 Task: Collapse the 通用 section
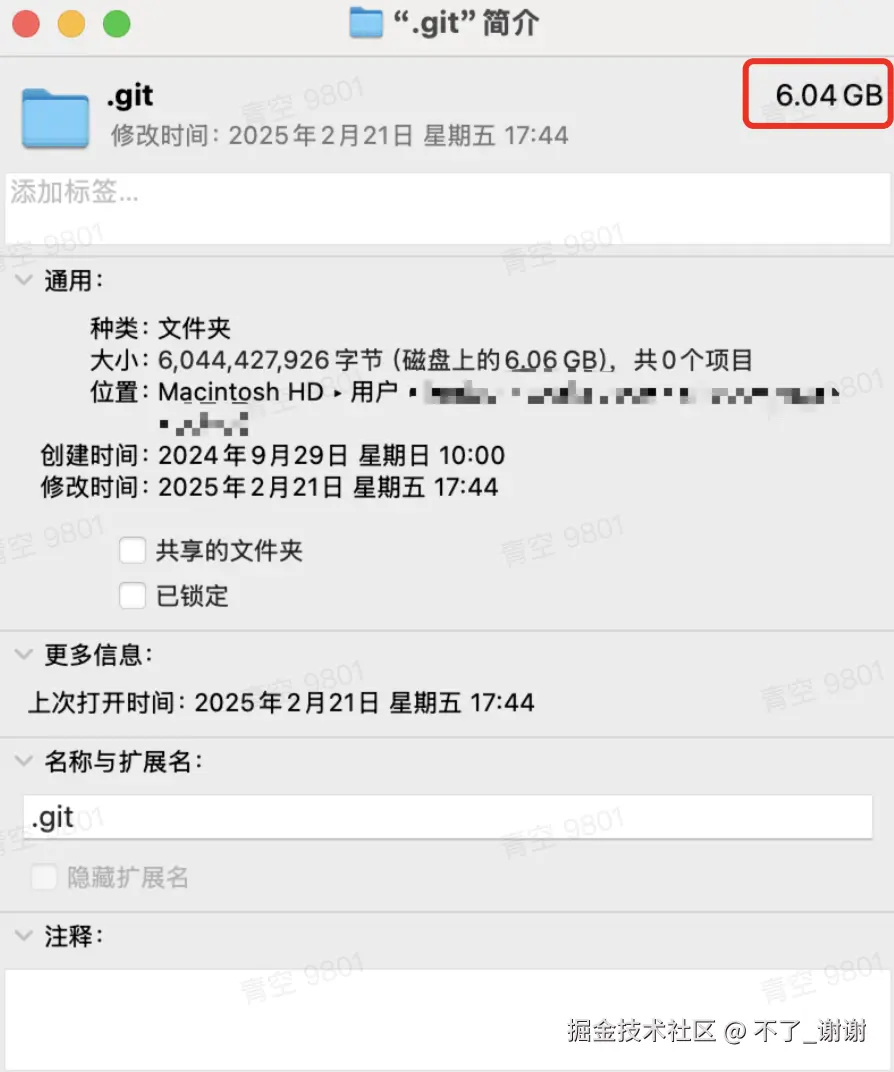[24, 280]
